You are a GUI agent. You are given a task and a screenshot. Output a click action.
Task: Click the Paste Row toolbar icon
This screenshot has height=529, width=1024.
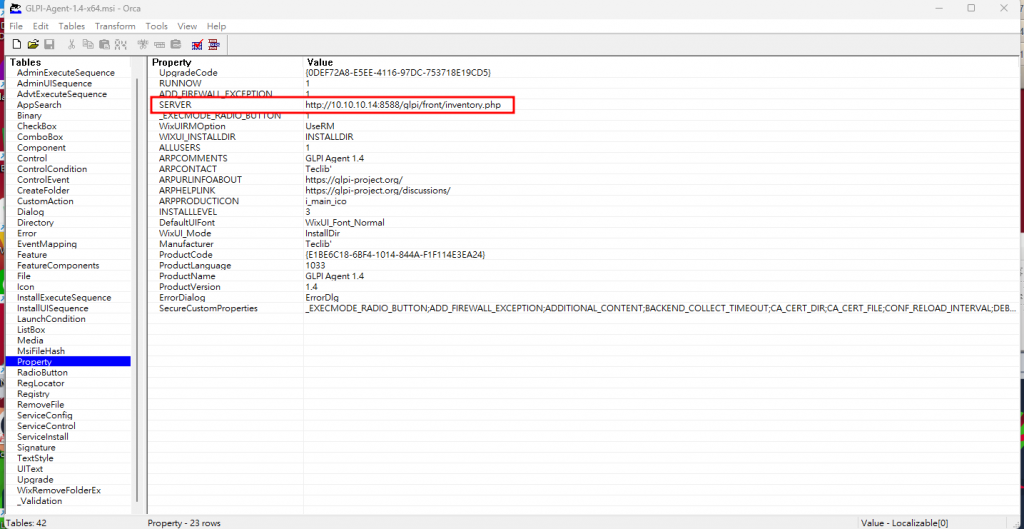coord(176,44)
